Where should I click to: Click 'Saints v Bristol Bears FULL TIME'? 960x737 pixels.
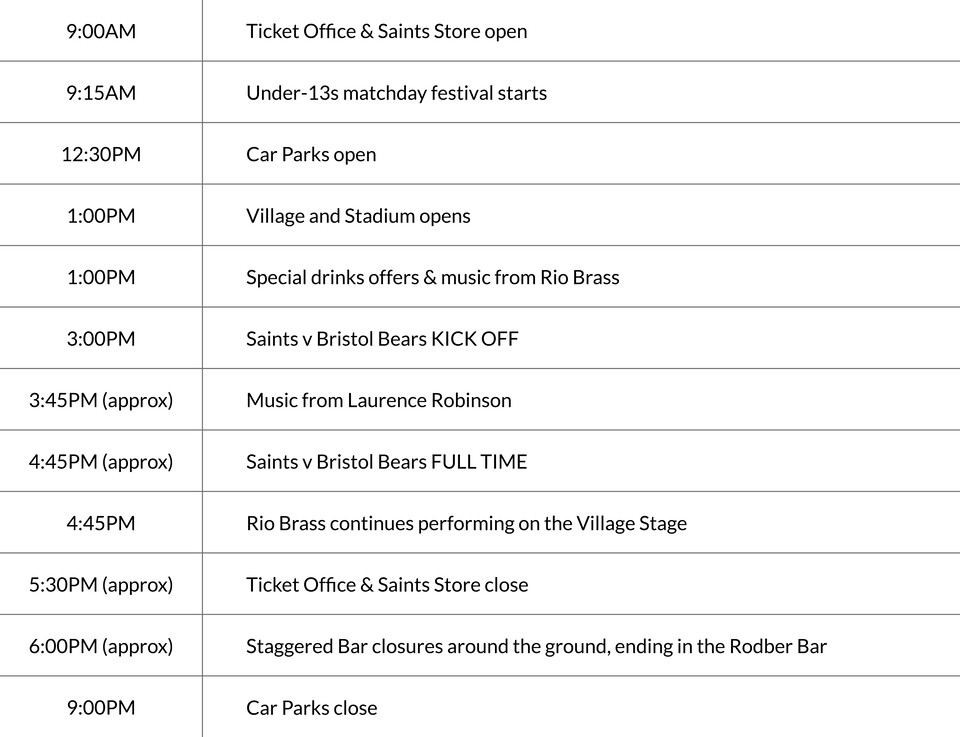click(386, 462)
